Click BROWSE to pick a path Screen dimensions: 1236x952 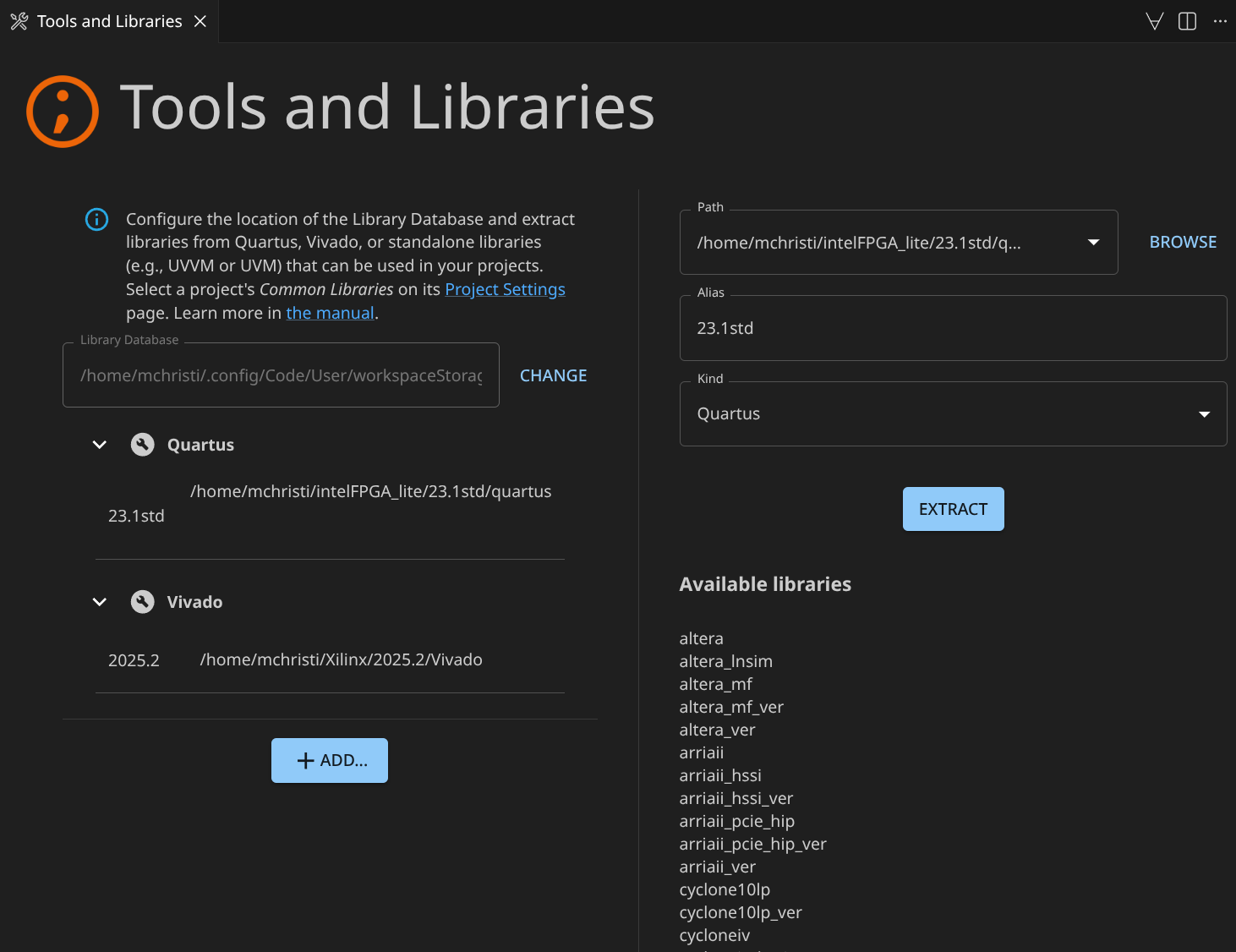click(1182, 243)
